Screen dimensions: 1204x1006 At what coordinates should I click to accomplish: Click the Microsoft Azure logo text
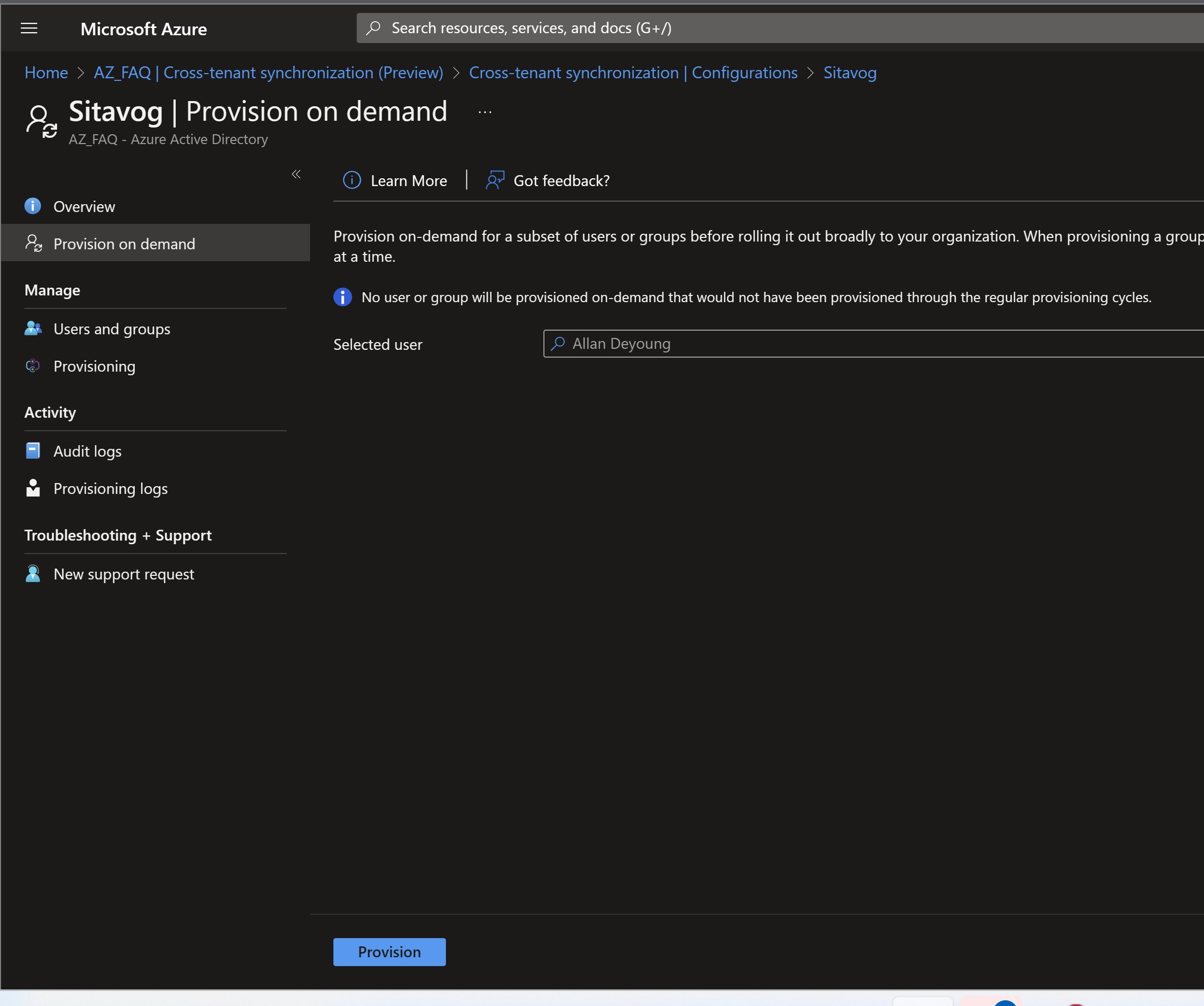(143, 29)
